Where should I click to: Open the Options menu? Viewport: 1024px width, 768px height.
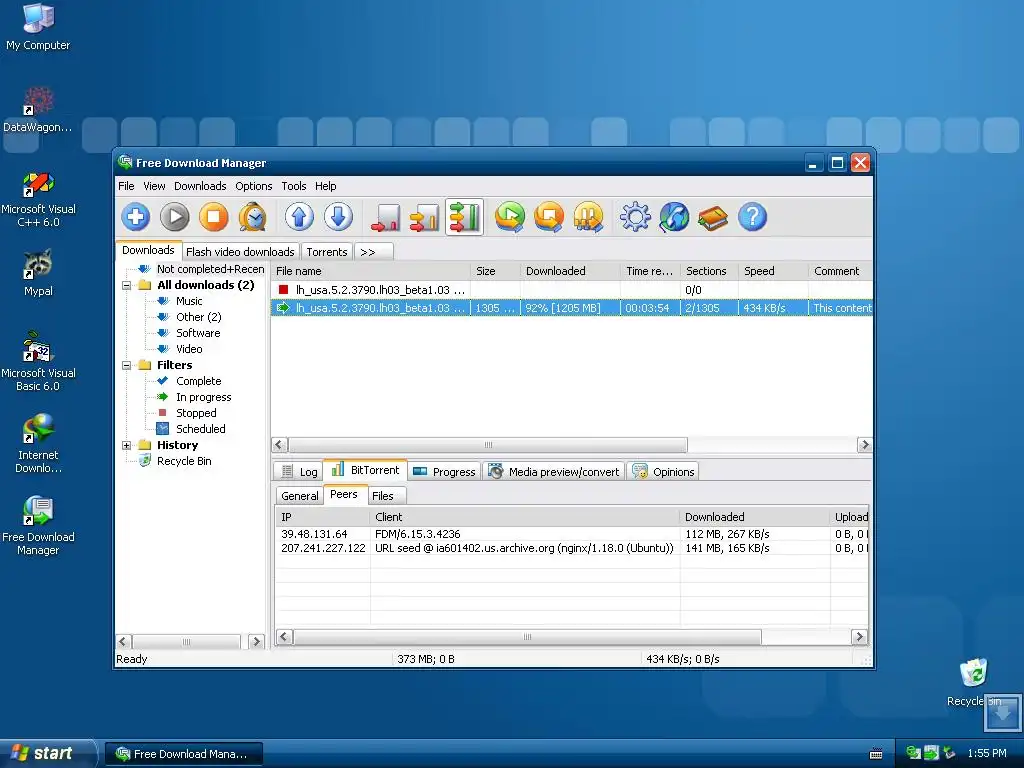click(253, 186)
